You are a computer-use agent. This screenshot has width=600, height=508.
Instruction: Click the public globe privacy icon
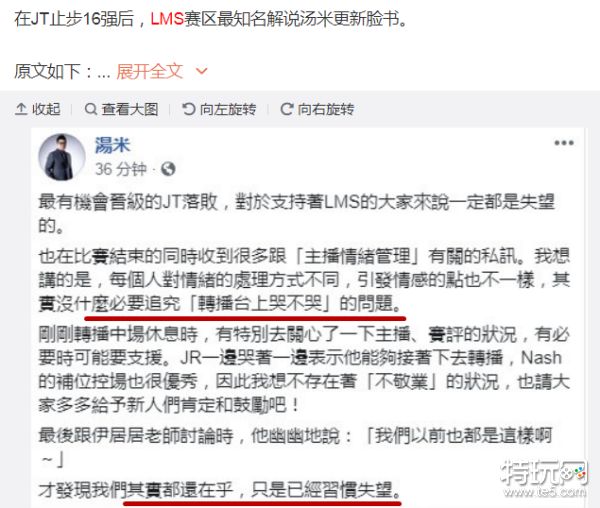click(168, 169)
